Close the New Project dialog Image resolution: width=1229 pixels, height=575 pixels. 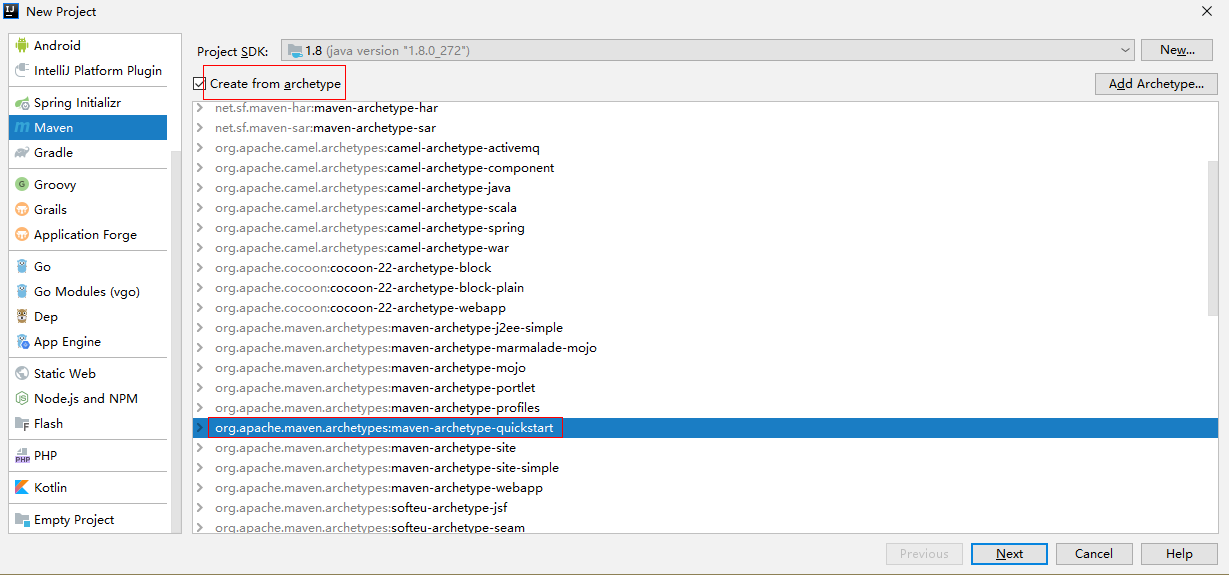point(1207,11)
